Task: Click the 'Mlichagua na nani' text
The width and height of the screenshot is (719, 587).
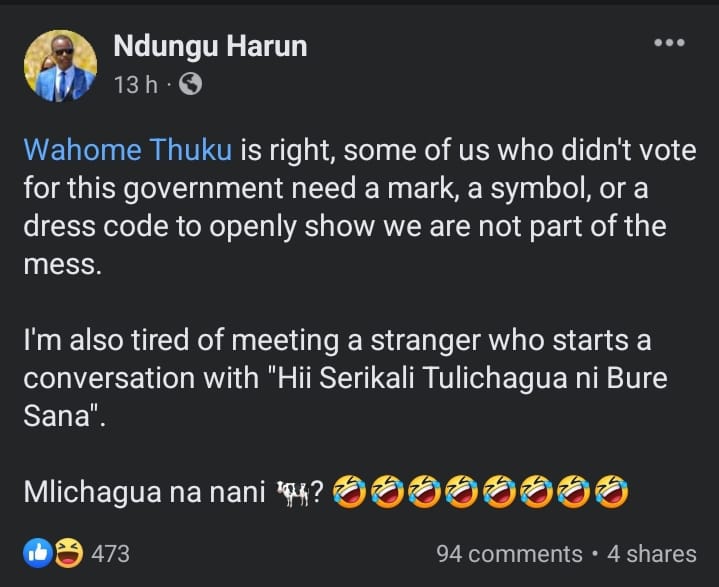Action: point(147,492)
